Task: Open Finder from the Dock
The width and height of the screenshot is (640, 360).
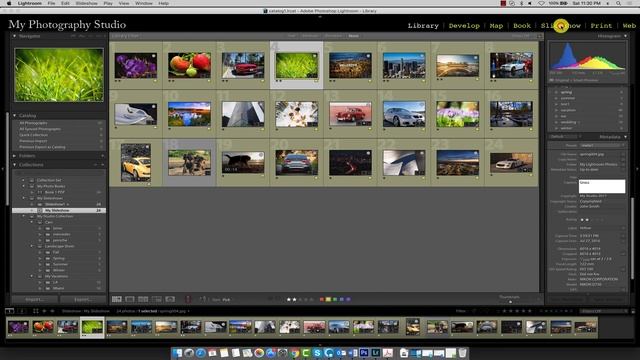Action: pyautogui.click(x=177, y=353)
